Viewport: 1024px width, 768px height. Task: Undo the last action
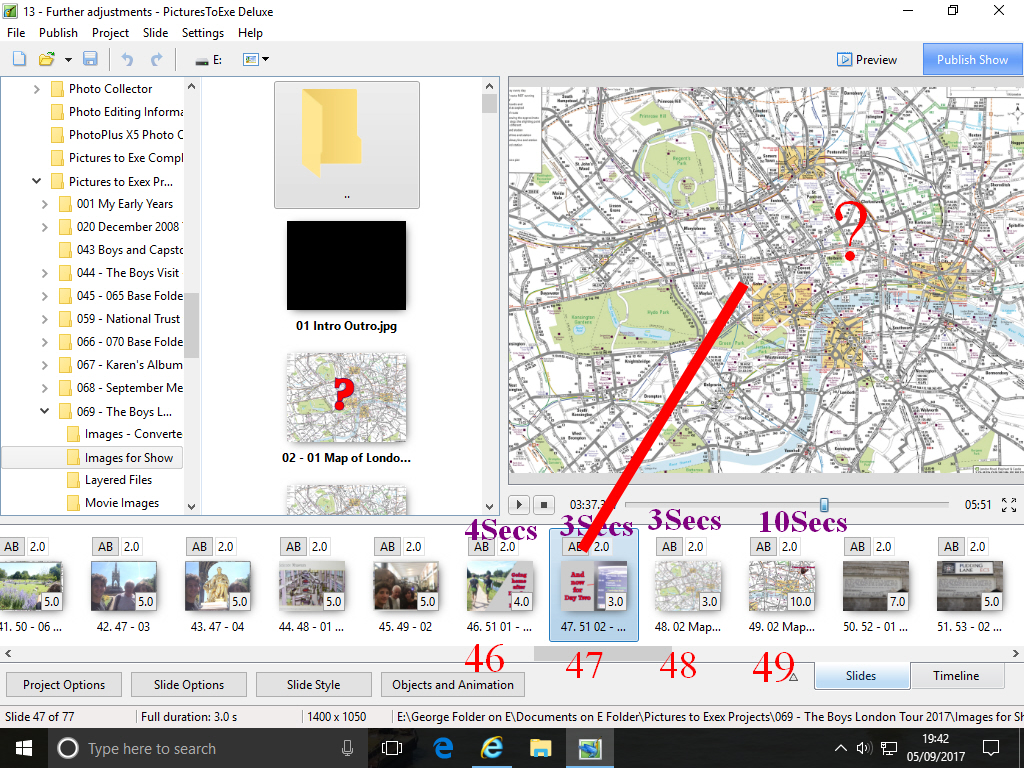(x=127, y=59)
